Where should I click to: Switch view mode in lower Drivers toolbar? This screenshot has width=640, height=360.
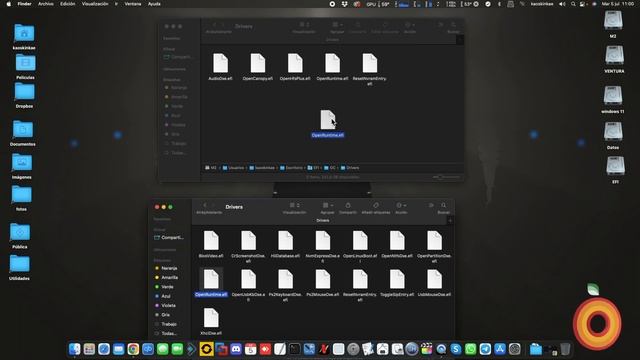click(x=294, y=205)
